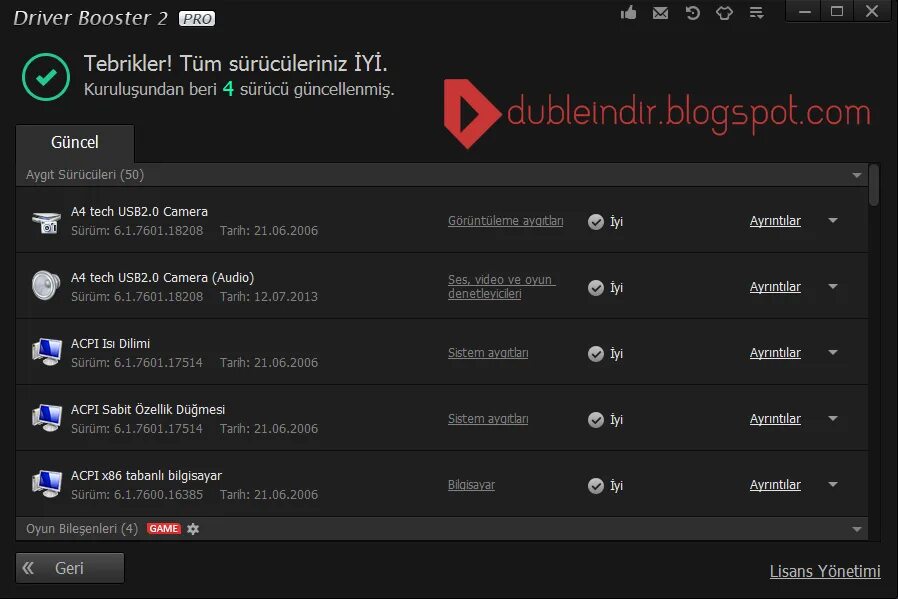This screenshot has height=599, width=898.
Task: Click 'Tebrikler! Tüm sürücüleriniz İYİ.' heading
Action: coord(235,64)
